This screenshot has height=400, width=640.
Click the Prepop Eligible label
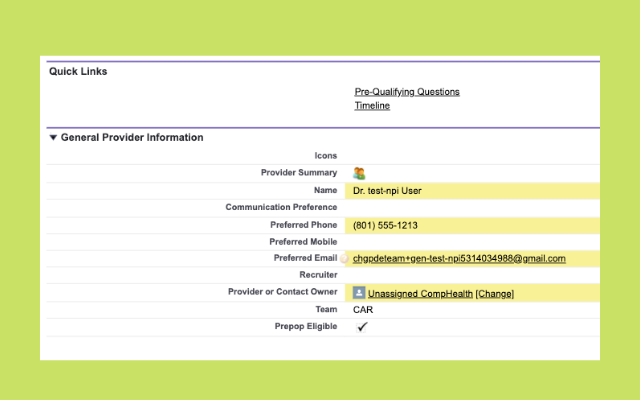(306, 327)
